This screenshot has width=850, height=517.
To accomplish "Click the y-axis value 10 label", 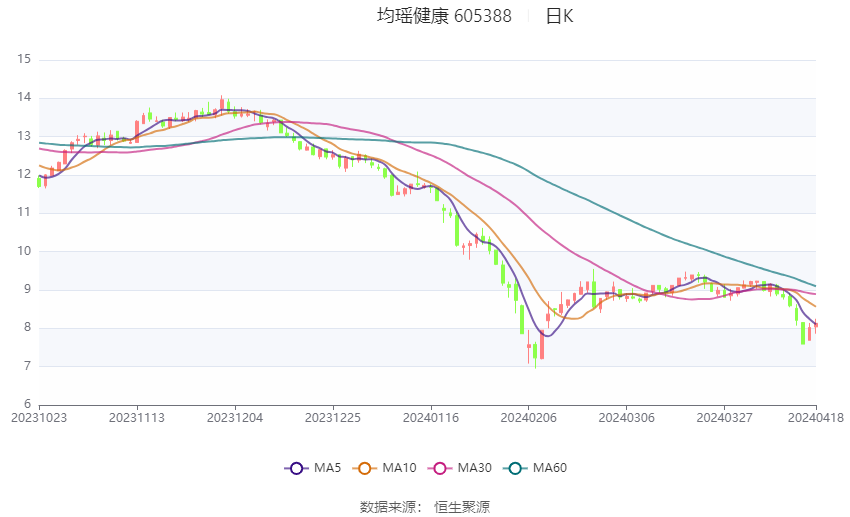I will pyautogui.click(x=24, y=251).
